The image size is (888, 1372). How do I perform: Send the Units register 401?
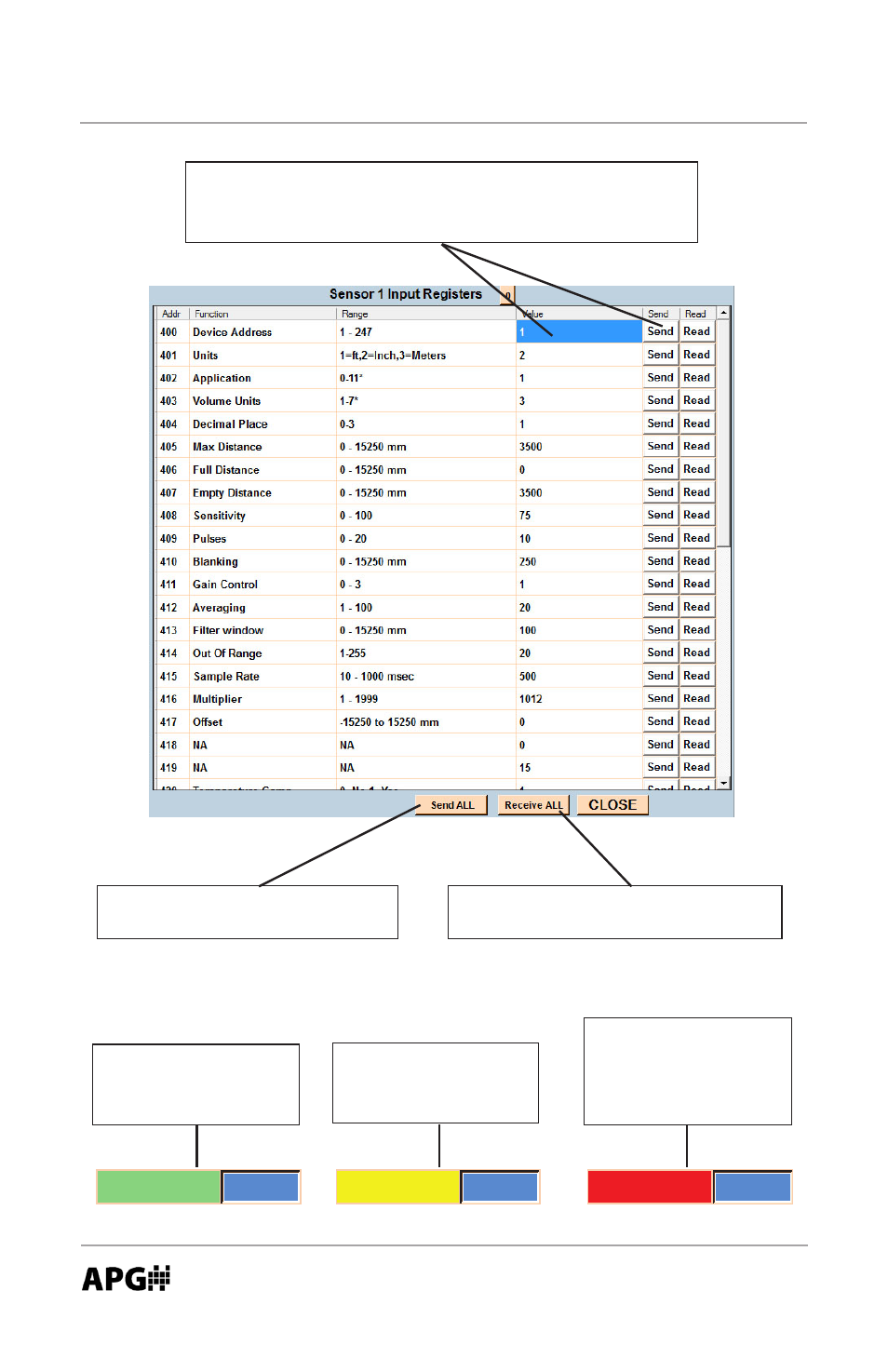(660, 355)
